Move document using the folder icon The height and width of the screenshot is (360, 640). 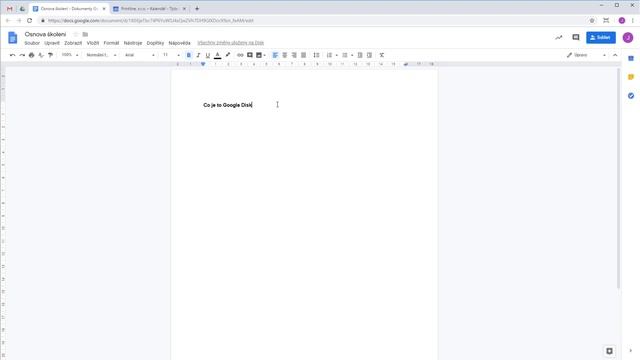pyautogui.click(x=85, y=34)
